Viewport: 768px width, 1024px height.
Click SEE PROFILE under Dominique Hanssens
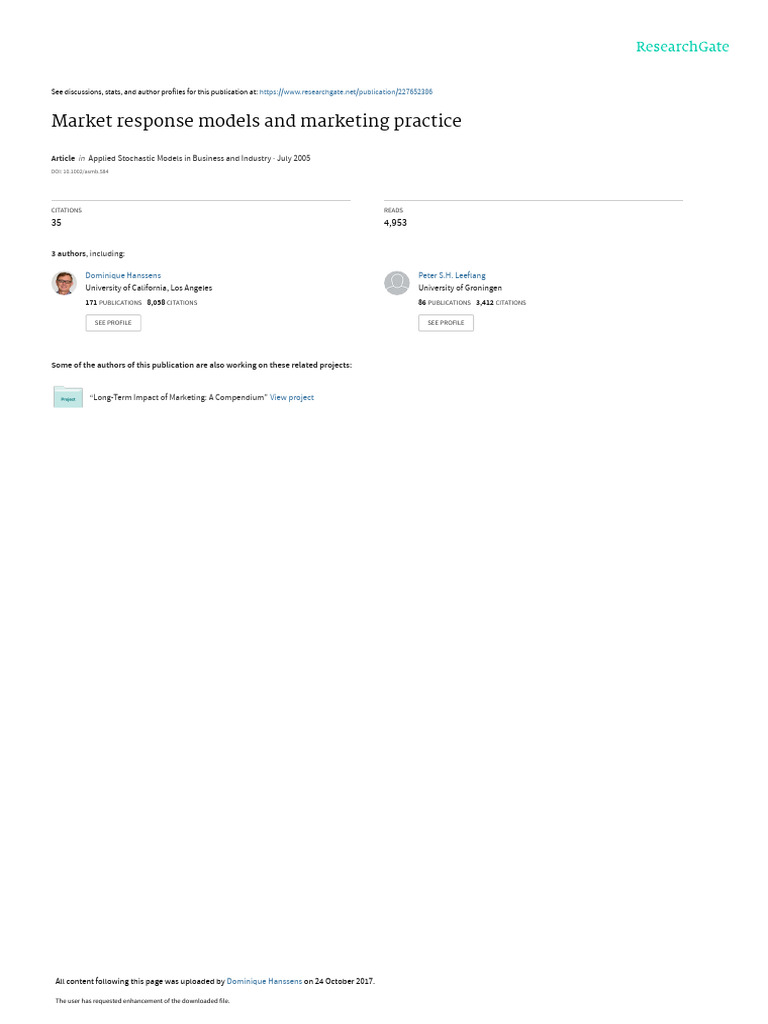[x=113, y=323]
